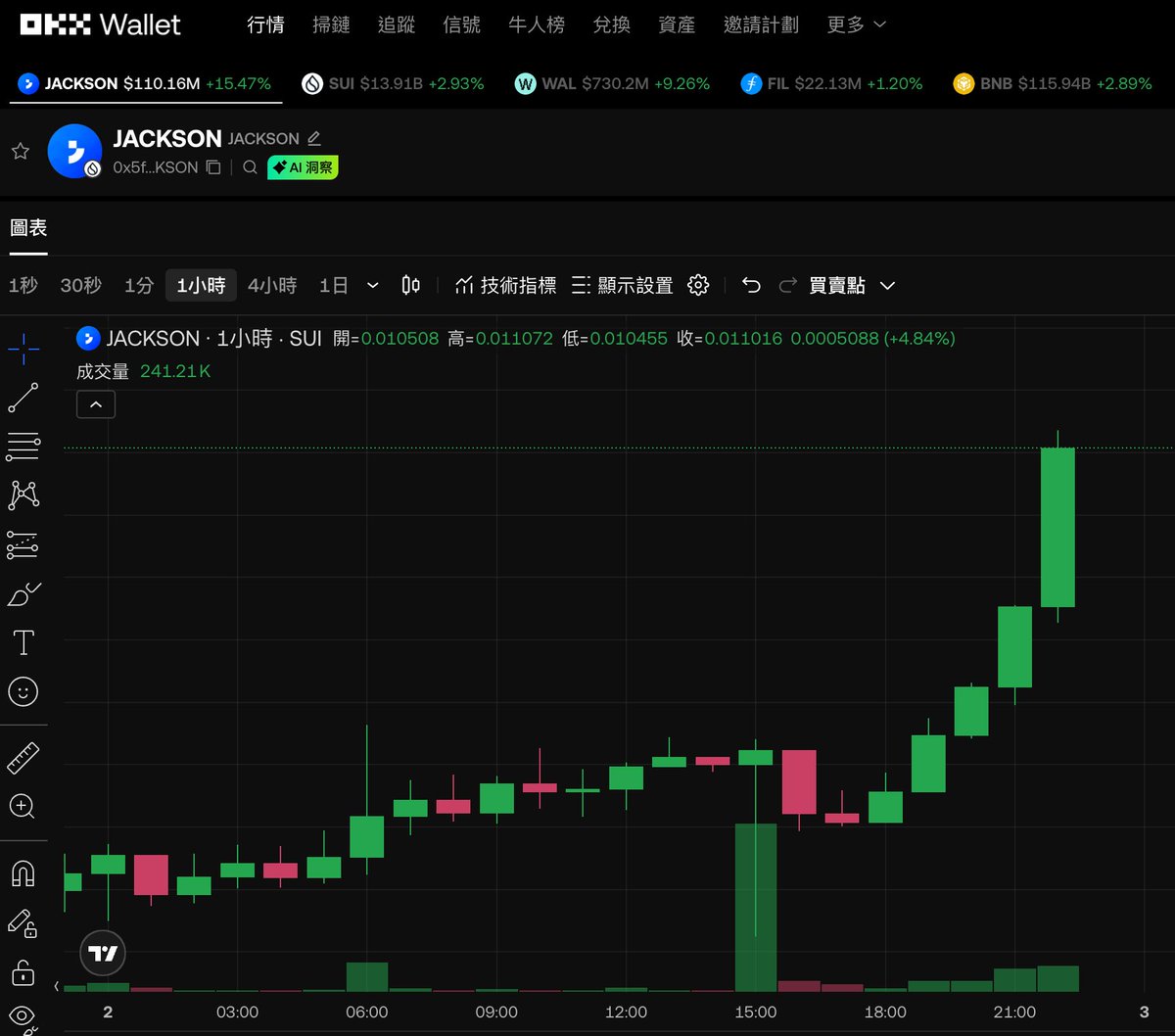Click the latest tall green candle
Image resolution: width=1175 pixels, height=1036 pixels.
[1057, 527]
